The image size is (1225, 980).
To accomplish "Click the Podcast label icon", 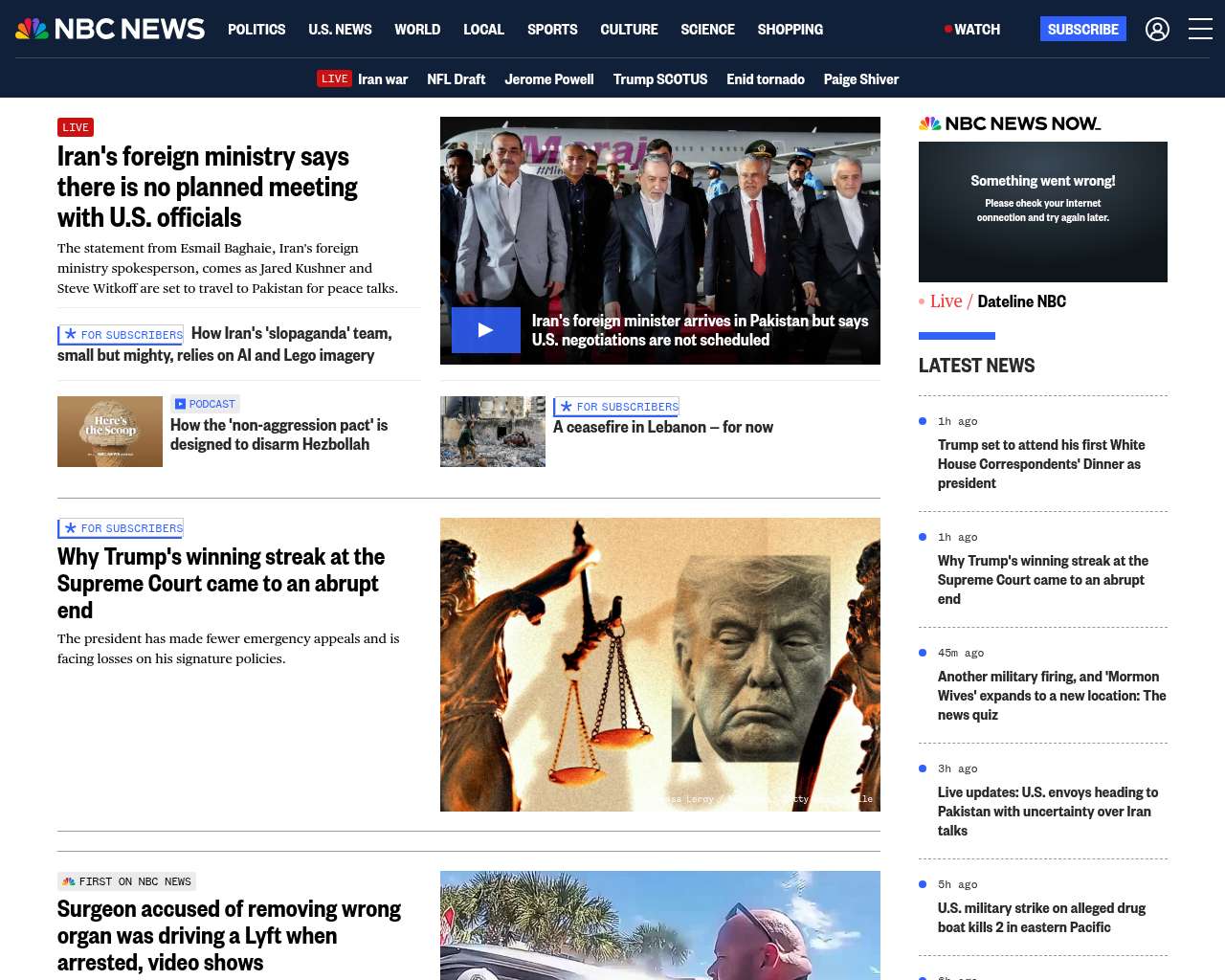I will point(180,404).
